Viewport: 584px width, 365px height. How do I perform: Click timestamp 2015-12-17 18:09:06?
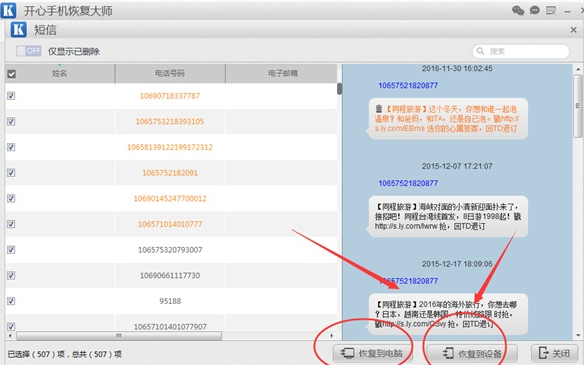(x=457, y=264)
